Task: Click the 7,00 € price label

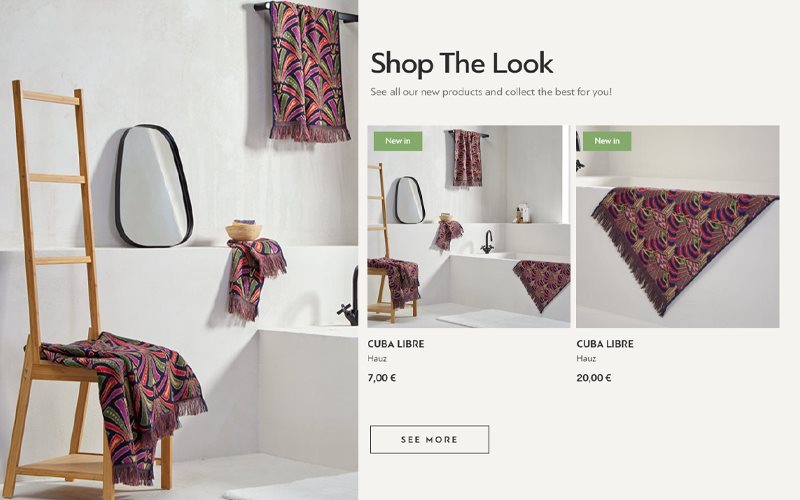Action: tap(382, 378)
